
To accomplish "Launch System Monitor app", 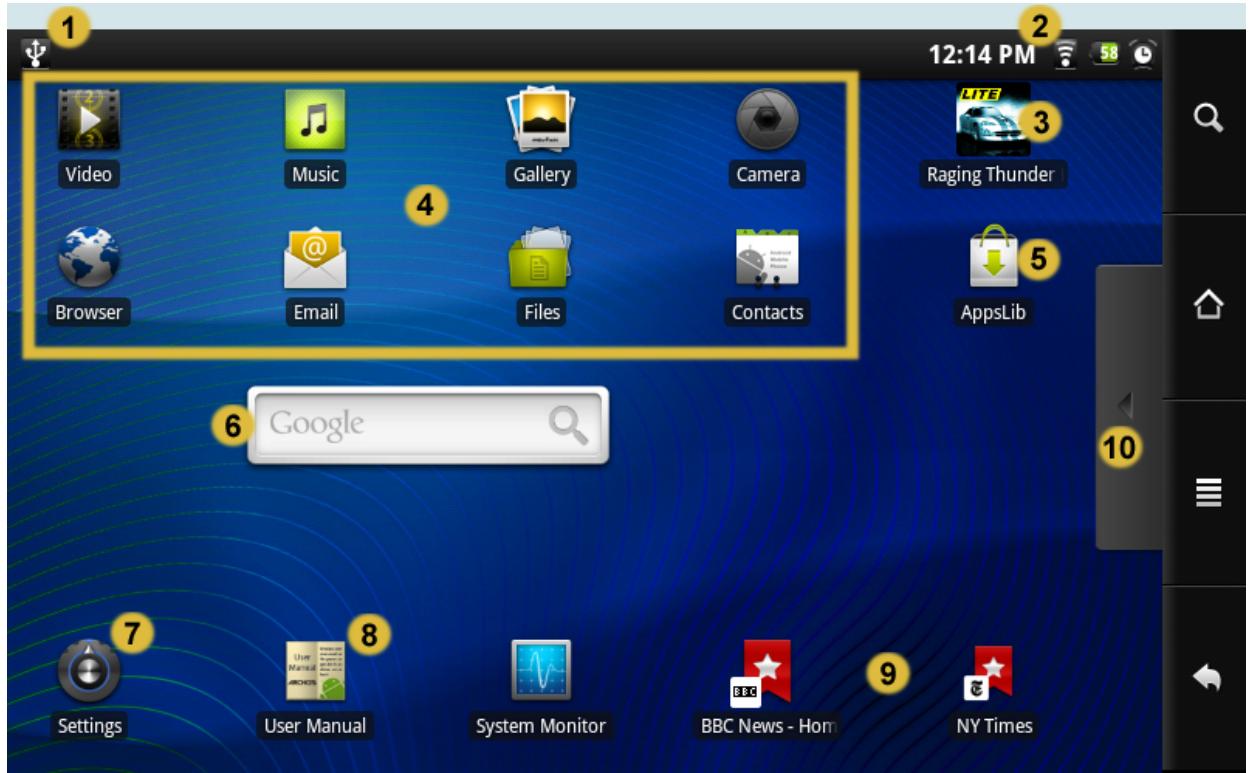I will pyautogui.click(x=541, y=670).
